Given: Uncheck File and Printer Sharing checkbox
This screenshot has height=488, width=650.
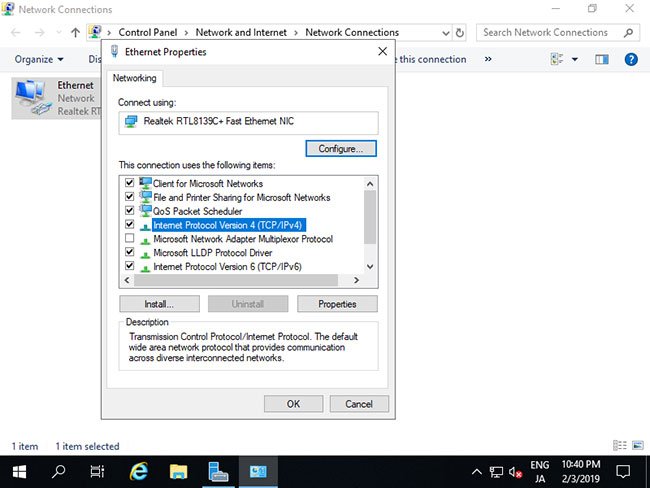Looking at the screenshot, I should pos(129,197).
